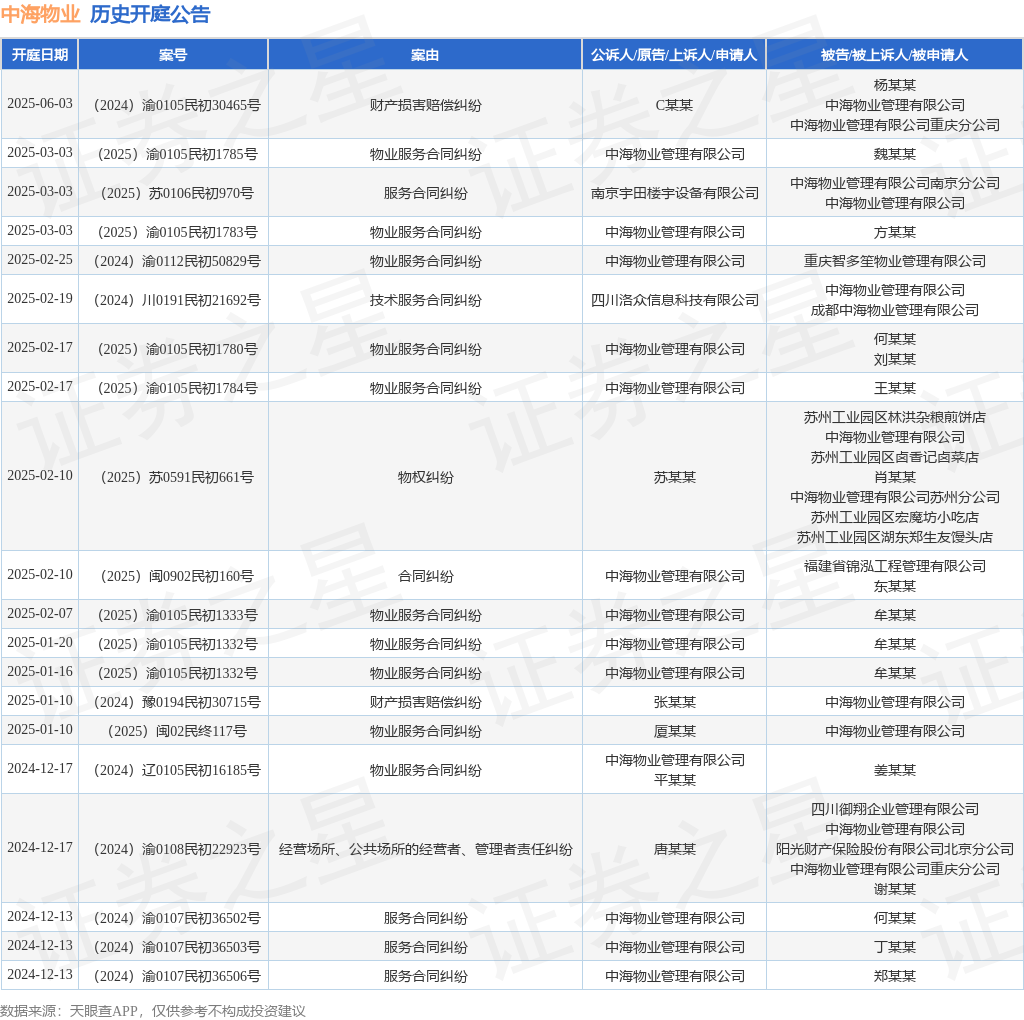Viewport: 1024px width, 1020px height.
Task: Click the 开庭日期 column header
Action: coord(40,55)
